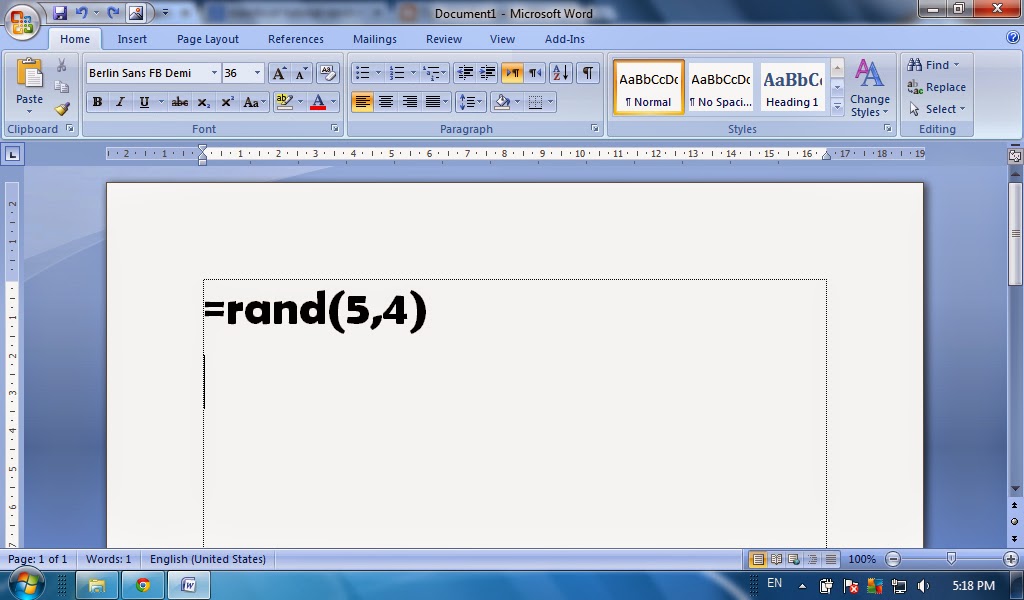Select the Sort tool in Paragraph group
This screenshot has height=600, width=1024.
click(559, 72)
